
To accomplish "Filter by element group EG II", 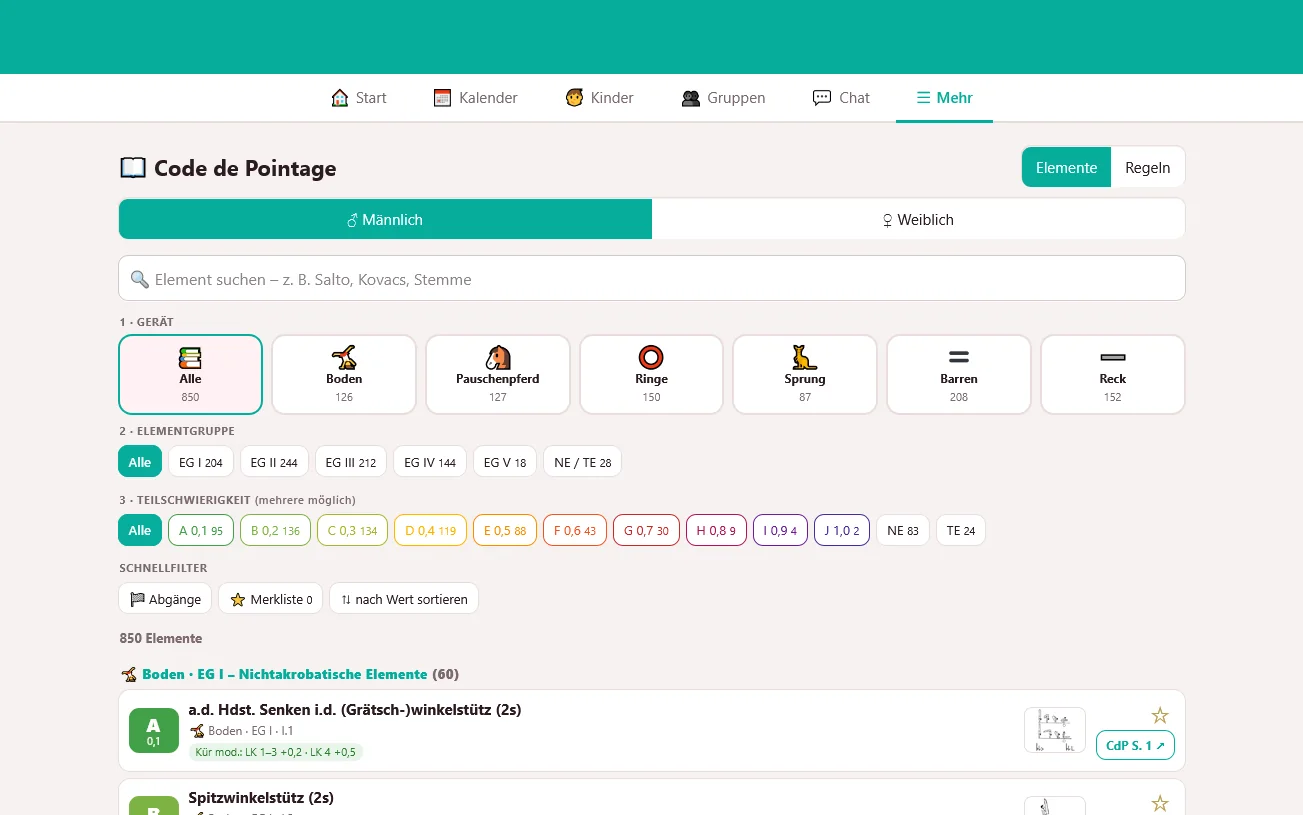I will click(274, 462).
